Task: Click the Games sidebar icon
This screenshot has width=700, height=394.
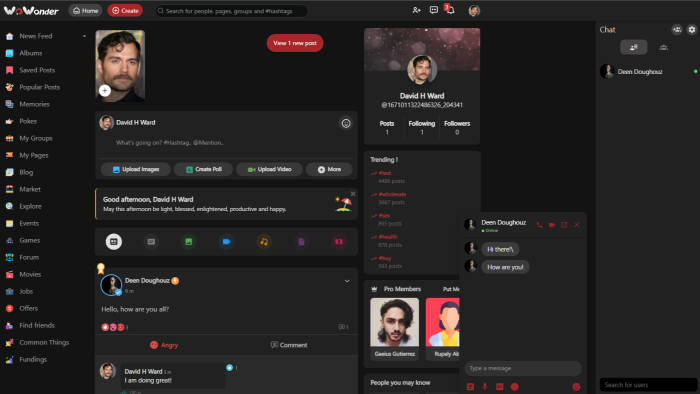Action: tap(9, 240)
